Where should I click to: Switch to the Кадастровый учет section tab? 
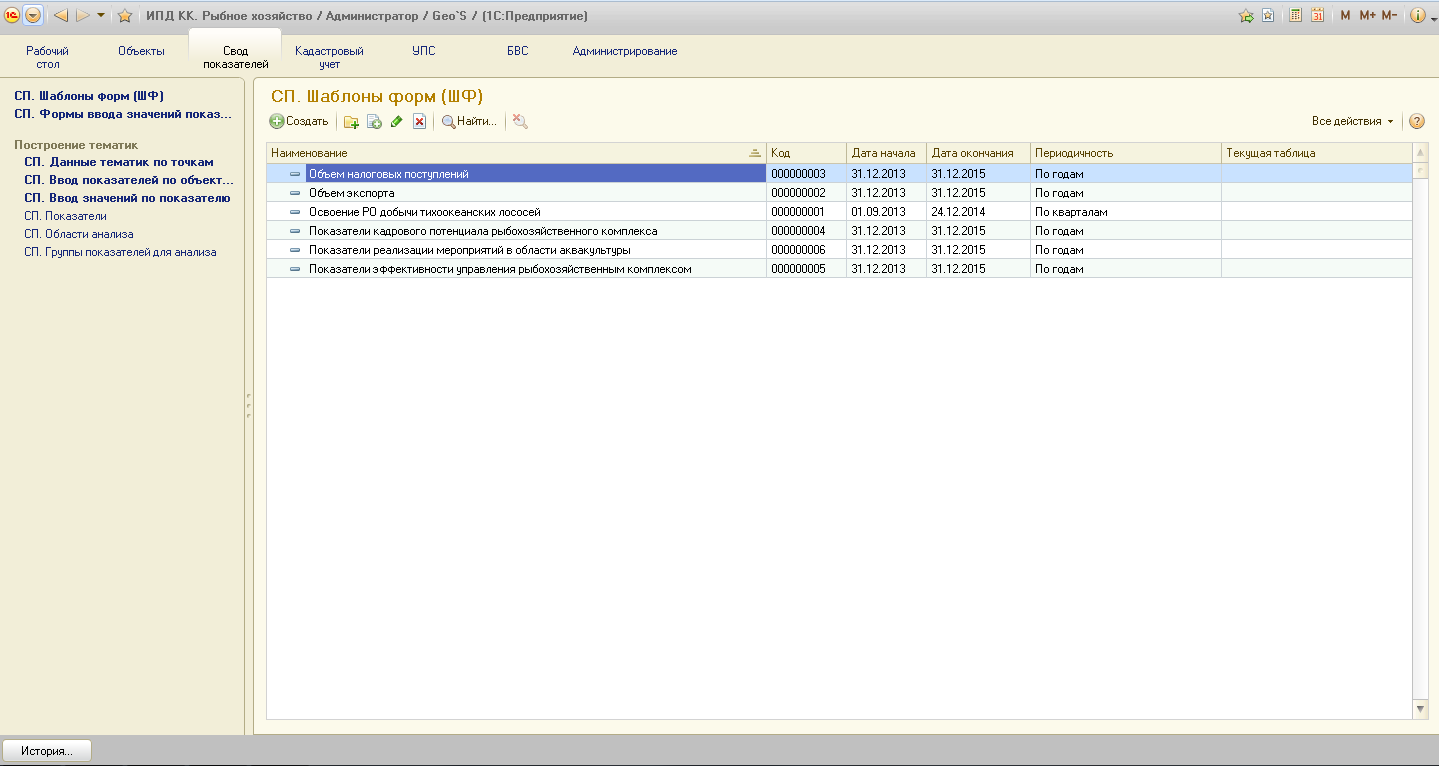pyautogui.click(x=329, y=57)
